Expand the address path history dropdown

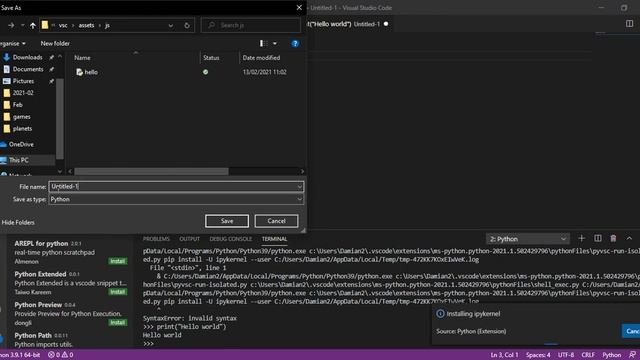coord(171,25)
